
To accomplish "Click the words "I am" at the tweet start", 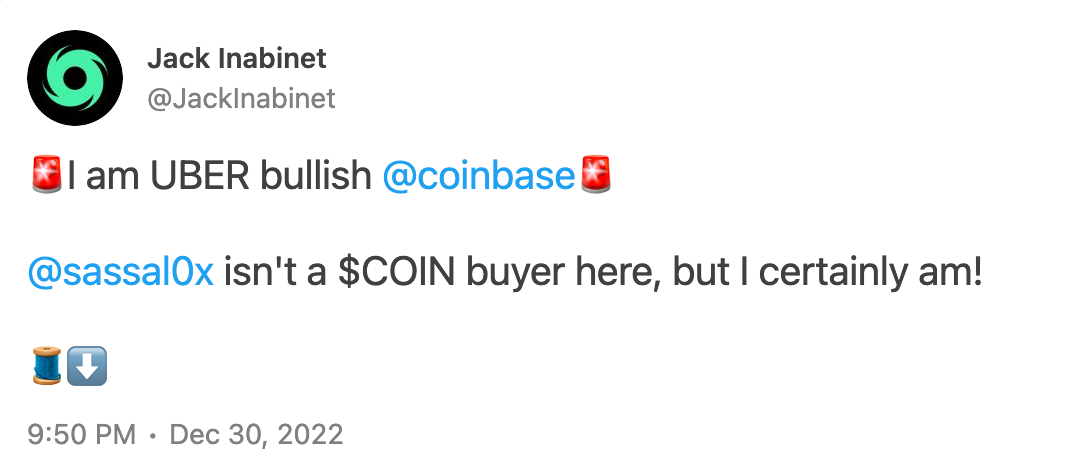I will coord(104,176).
